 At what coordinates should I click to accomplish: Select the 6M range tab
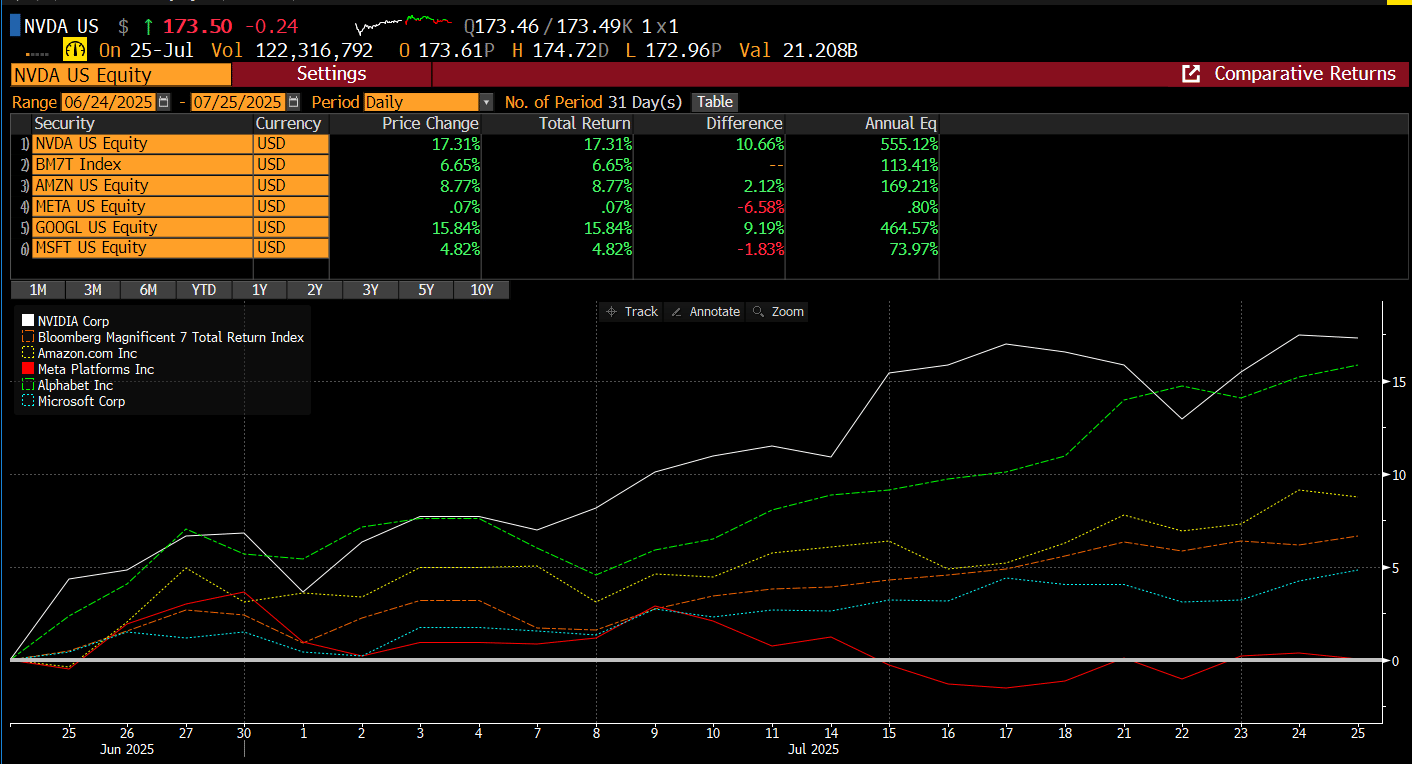click(148, 290)
